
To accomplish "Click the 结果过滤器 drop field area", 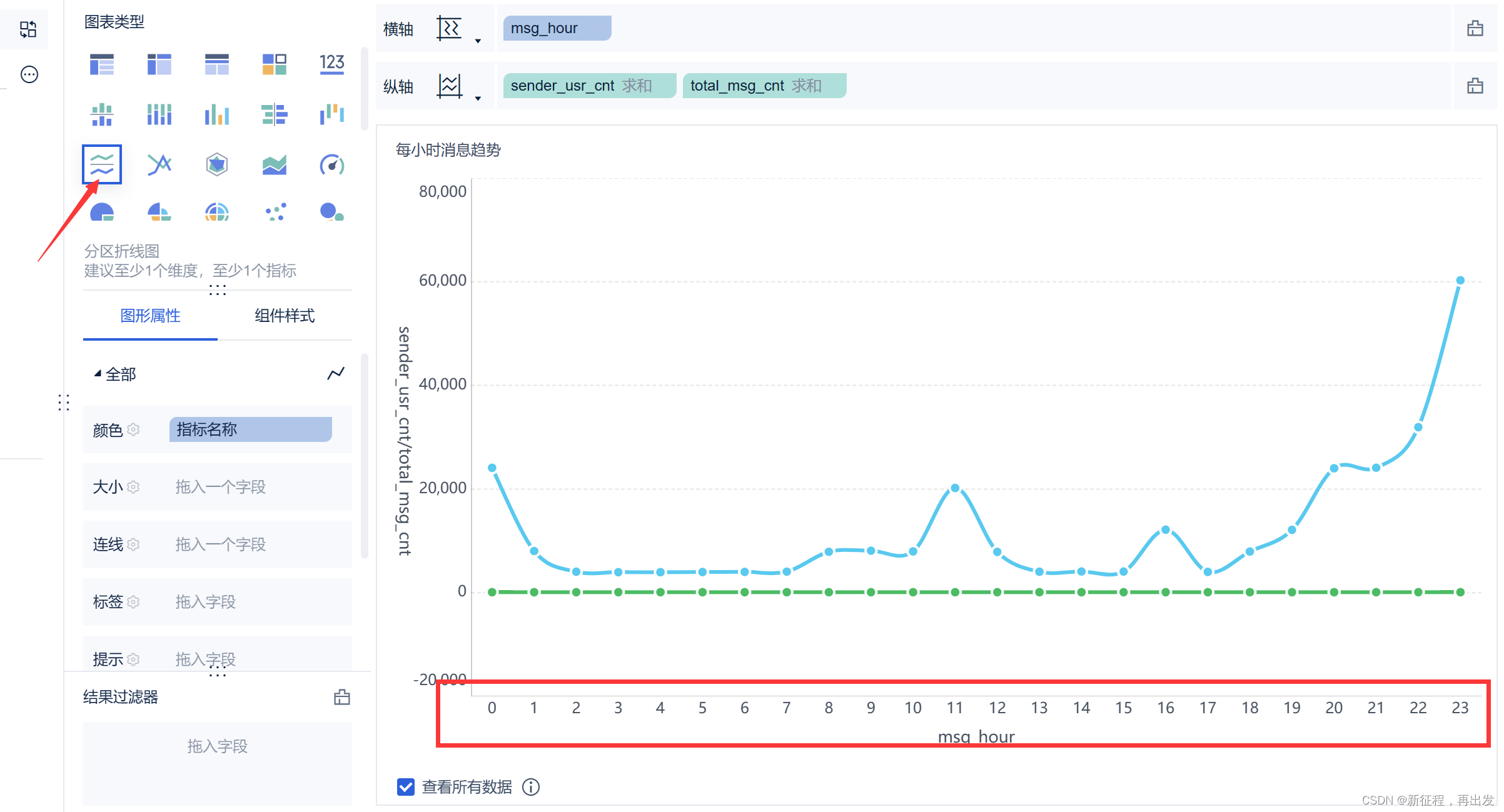I will (217, 763).
